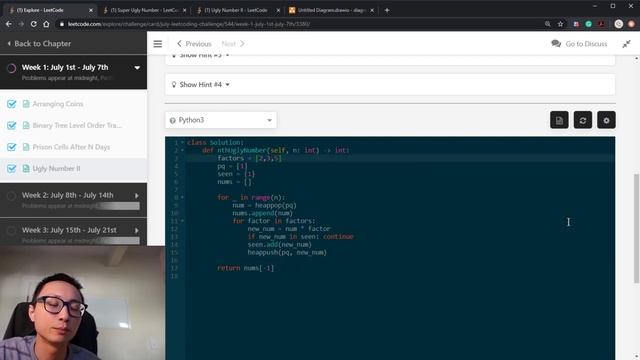Image resolution: width=640 pixels, height=360 pixels.
Task: Open editor settings gear button
Action: click(x=607, y=120)
